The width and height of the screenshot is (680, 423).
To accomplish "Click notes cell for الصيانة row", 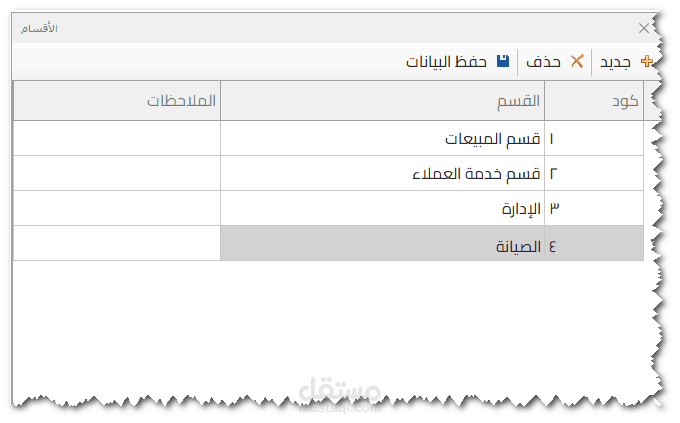I will pyautogui.click(x=117, y=244).
